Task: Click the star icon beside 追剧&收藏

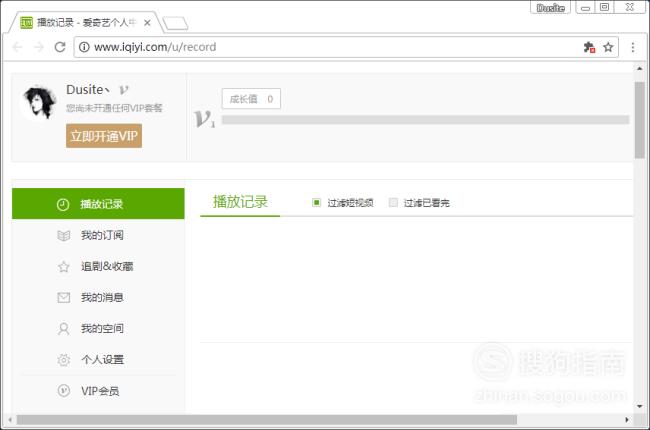Action: click(x=63, y=267)
